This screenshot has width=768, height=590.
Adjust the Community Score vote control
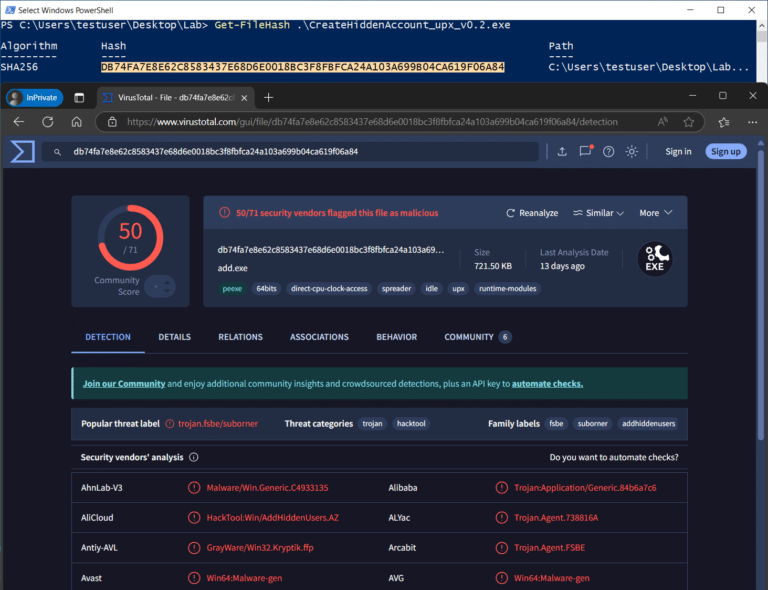click(160, 286)
